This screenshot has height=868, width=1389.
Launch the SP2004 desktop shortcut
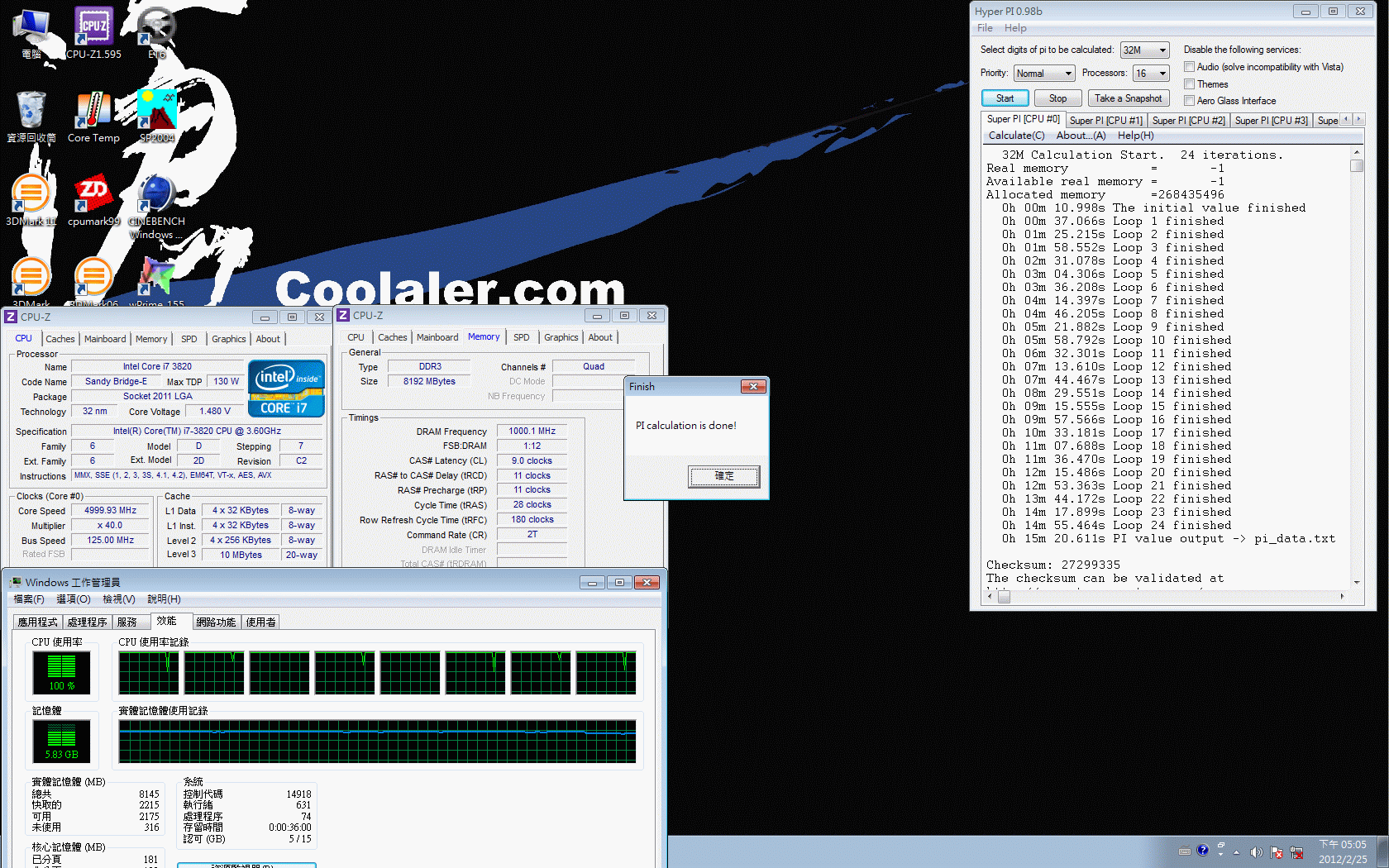pyautogui.click(x=156, y=117)
